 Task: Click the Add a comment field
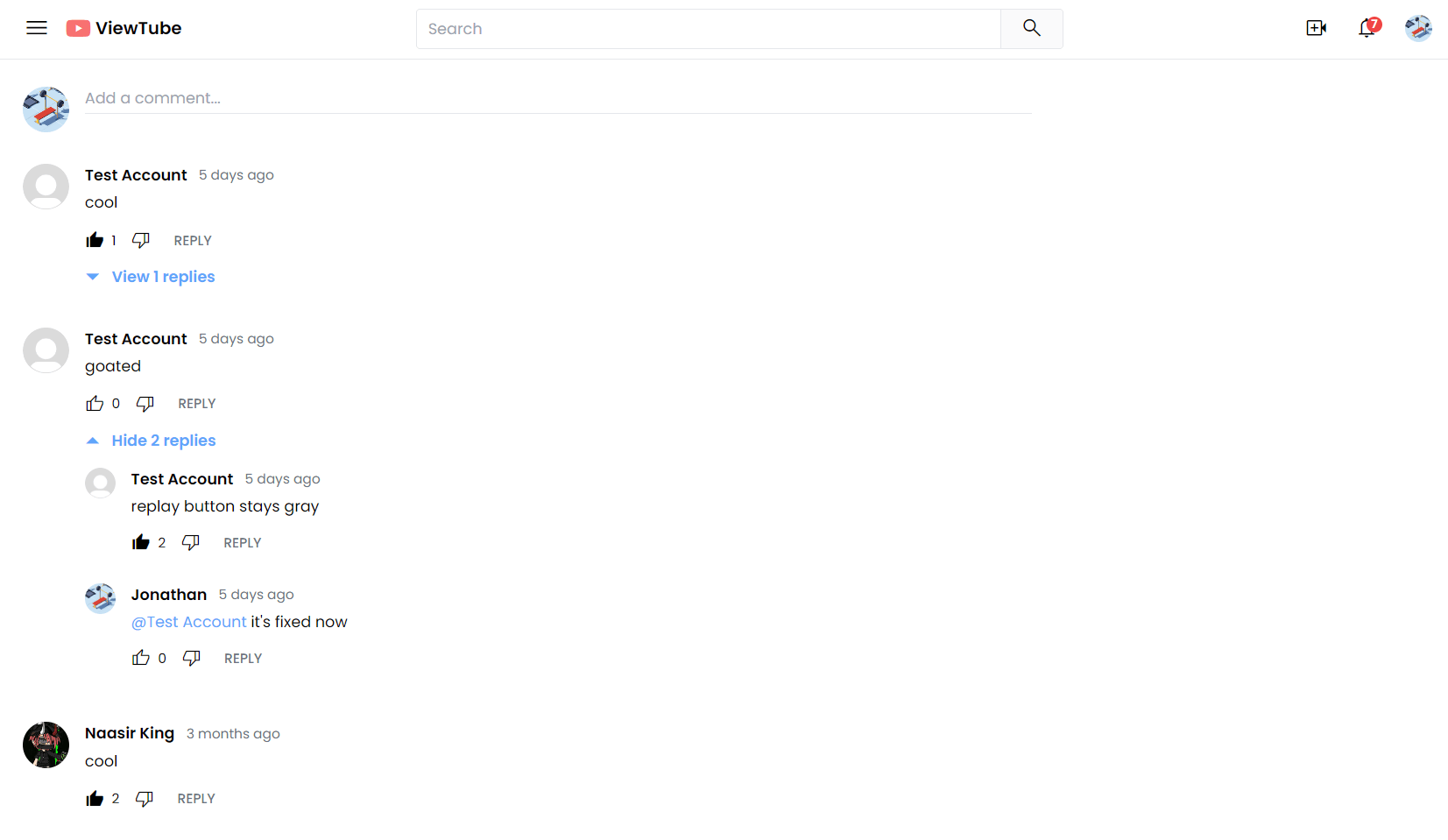click(x=557, y=98)
